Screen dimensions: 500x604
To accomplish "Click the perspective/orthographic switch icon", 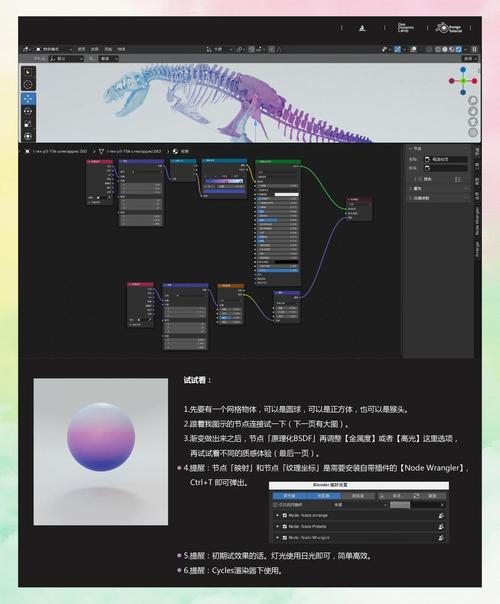I will (x=473, y=133).
